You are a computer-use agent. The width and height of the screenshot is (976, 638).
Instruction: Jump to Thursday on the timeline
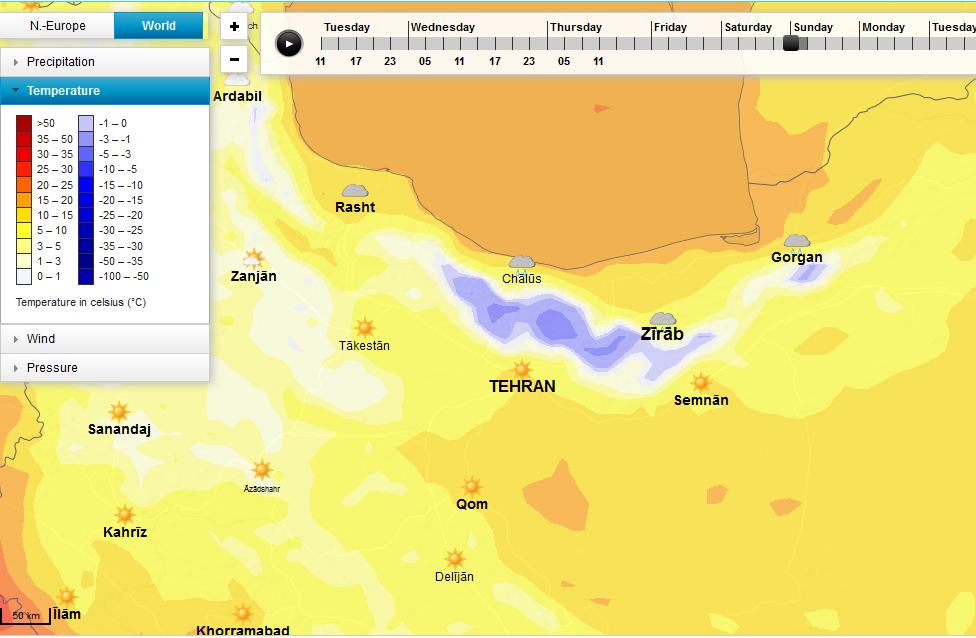(x=576, y=27)
